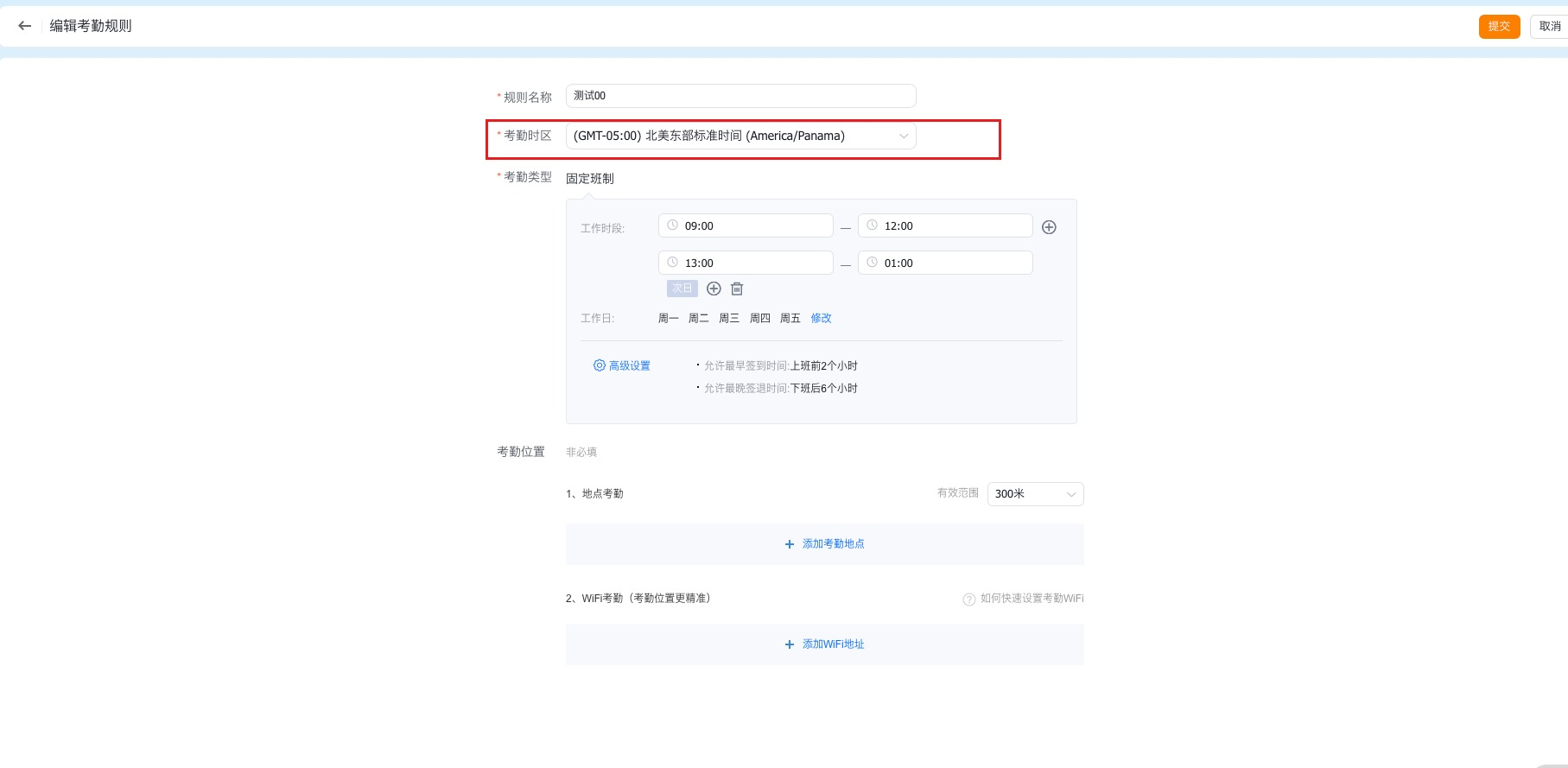This screenshot has height=768, width=1568.
Task: Click the question mark icon by 如何快速设置考勤WiFi
Action: point(968,599)
